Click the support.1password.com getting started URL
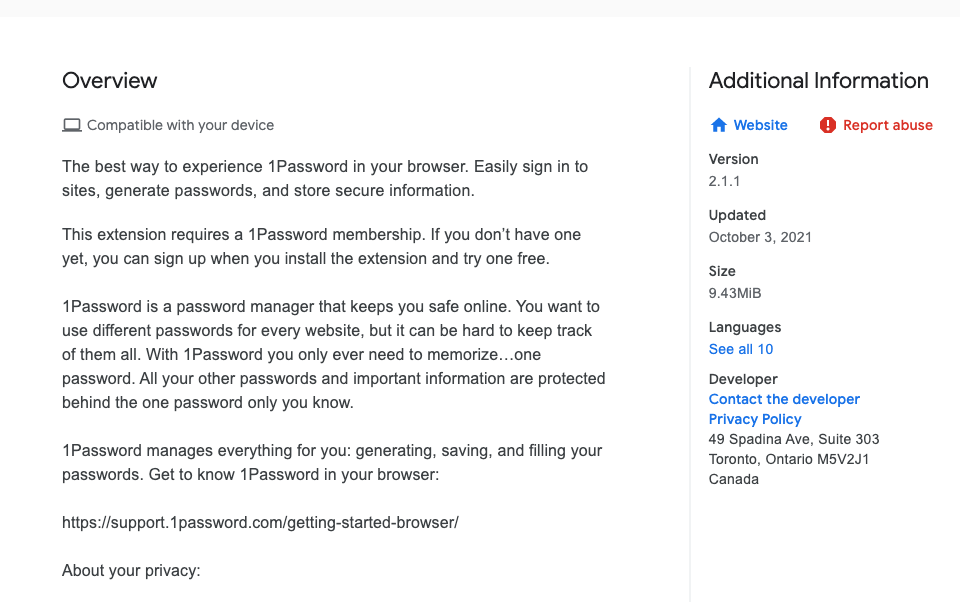 pos(260,522)
